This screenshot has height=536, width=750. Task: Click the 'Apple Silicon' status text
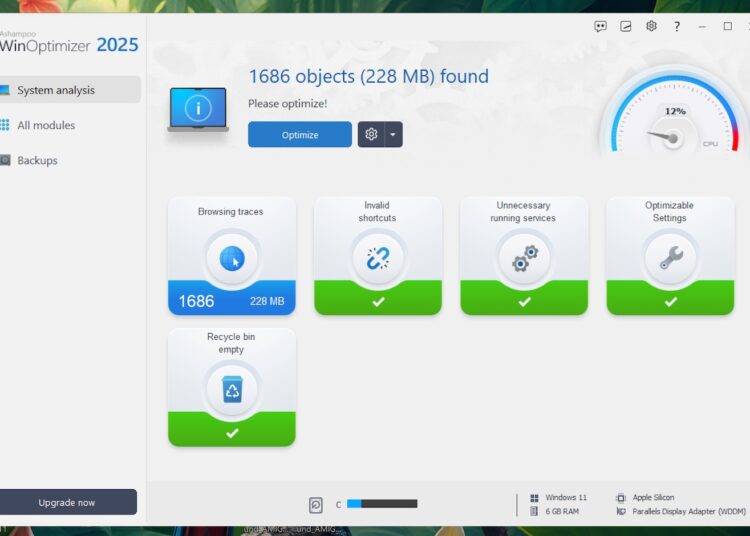653,497
